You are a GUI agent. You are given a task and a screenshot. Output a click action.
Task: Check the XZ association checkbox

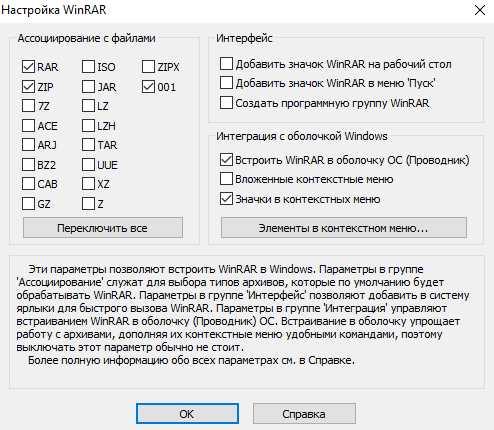pos(88,184)
